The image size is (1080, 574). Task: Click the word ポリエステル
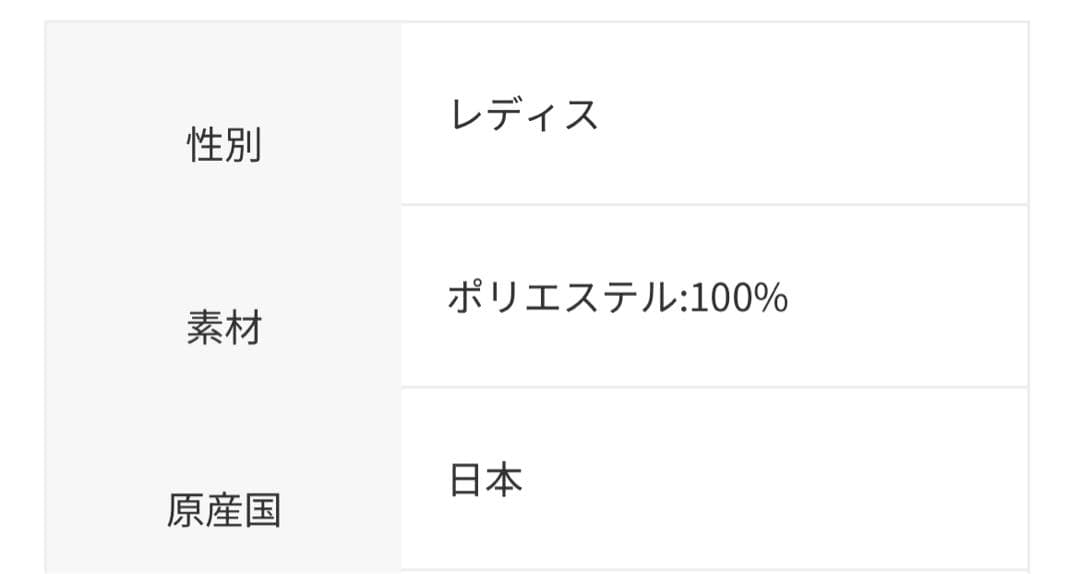(x=561, y=298)
